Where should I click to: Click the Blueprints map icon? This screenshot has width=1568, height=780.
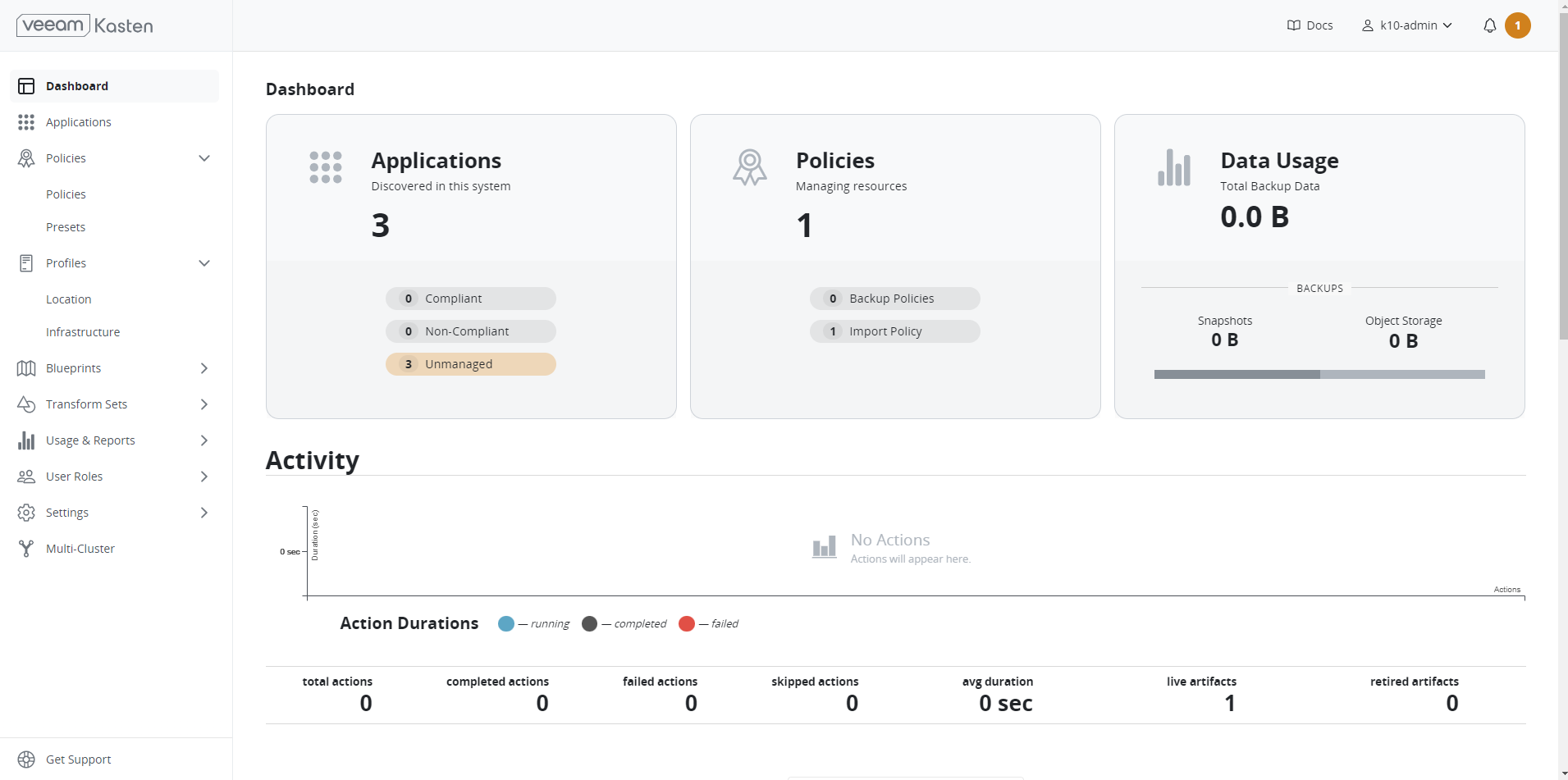(26, 368)
